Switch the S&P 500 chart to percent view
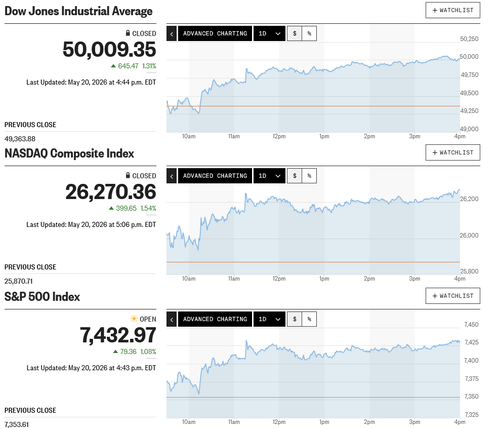This screenshot has width=500, height=429. click(309, 319)
